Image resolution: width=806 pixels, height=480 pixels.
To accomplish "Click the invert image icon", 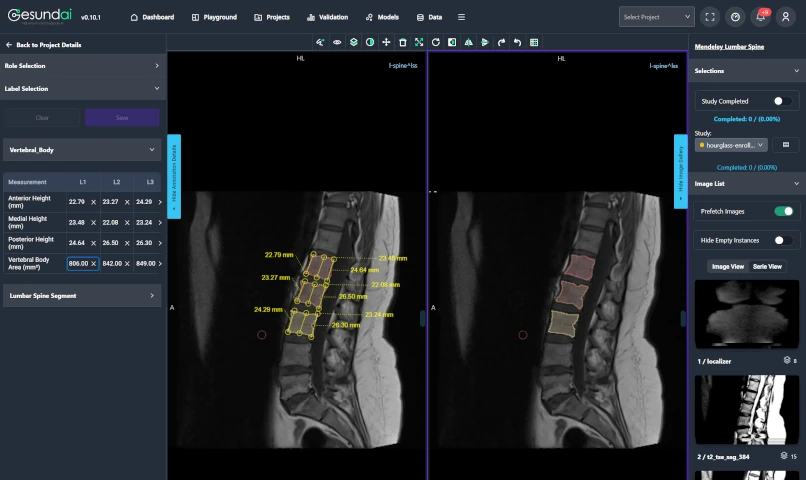I will [x=452, y=42].
